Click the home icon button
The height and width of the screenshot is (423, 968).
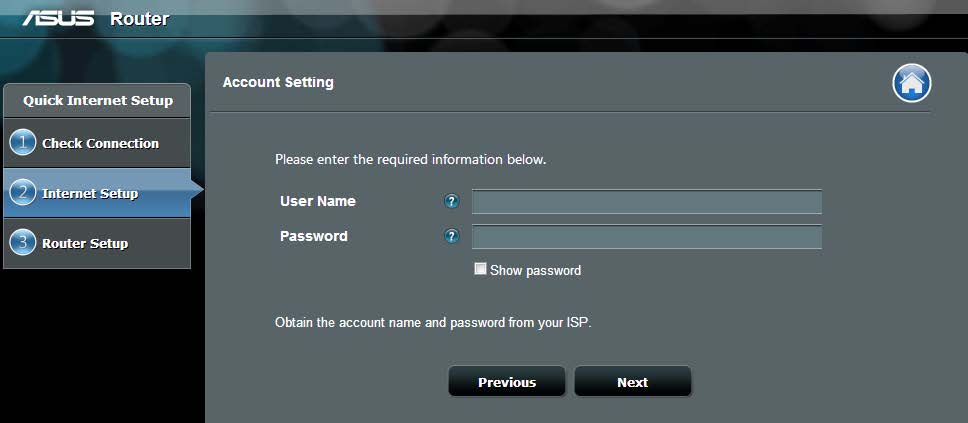(911, 83)
